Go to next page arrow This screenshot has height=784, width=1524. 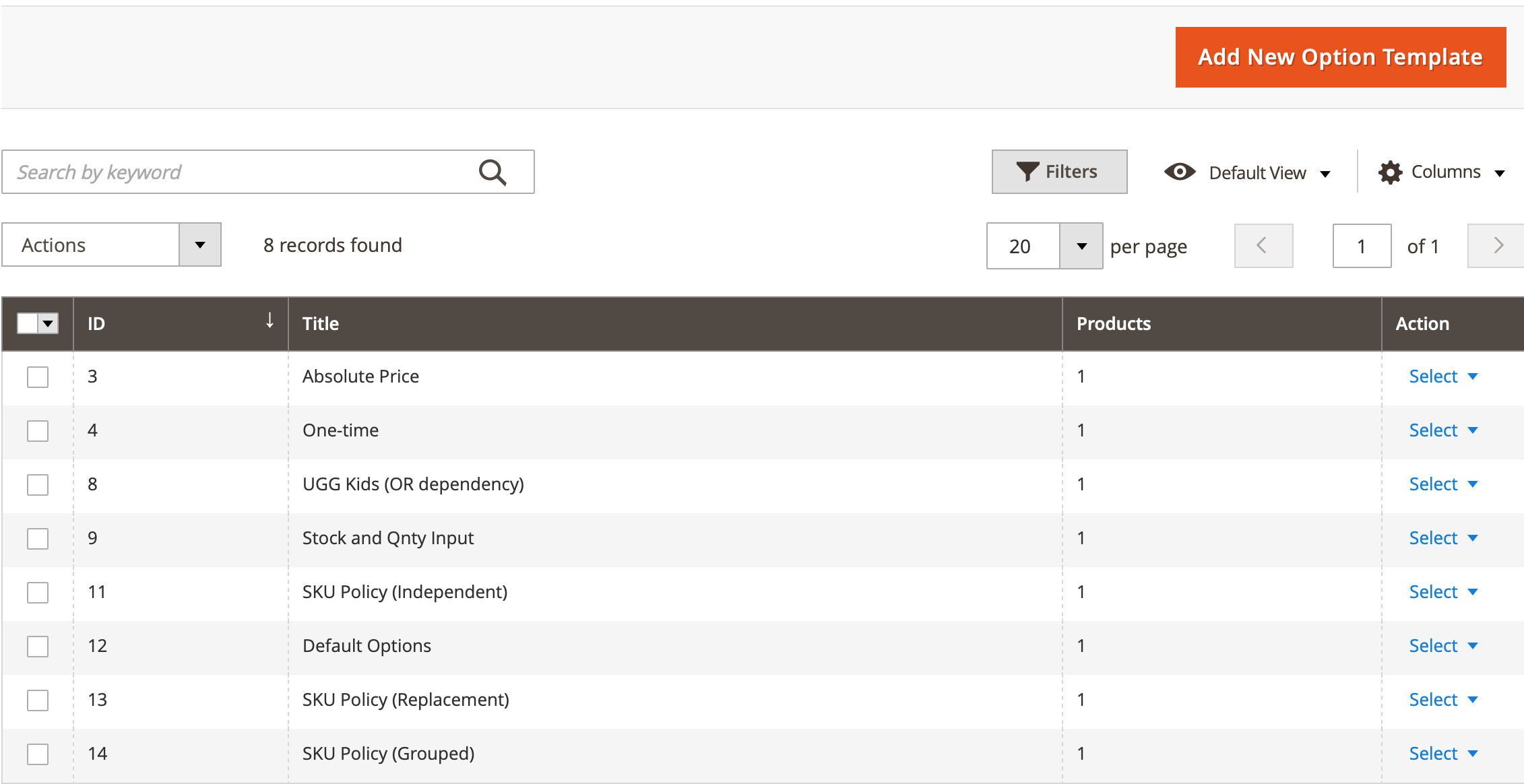1496,246
